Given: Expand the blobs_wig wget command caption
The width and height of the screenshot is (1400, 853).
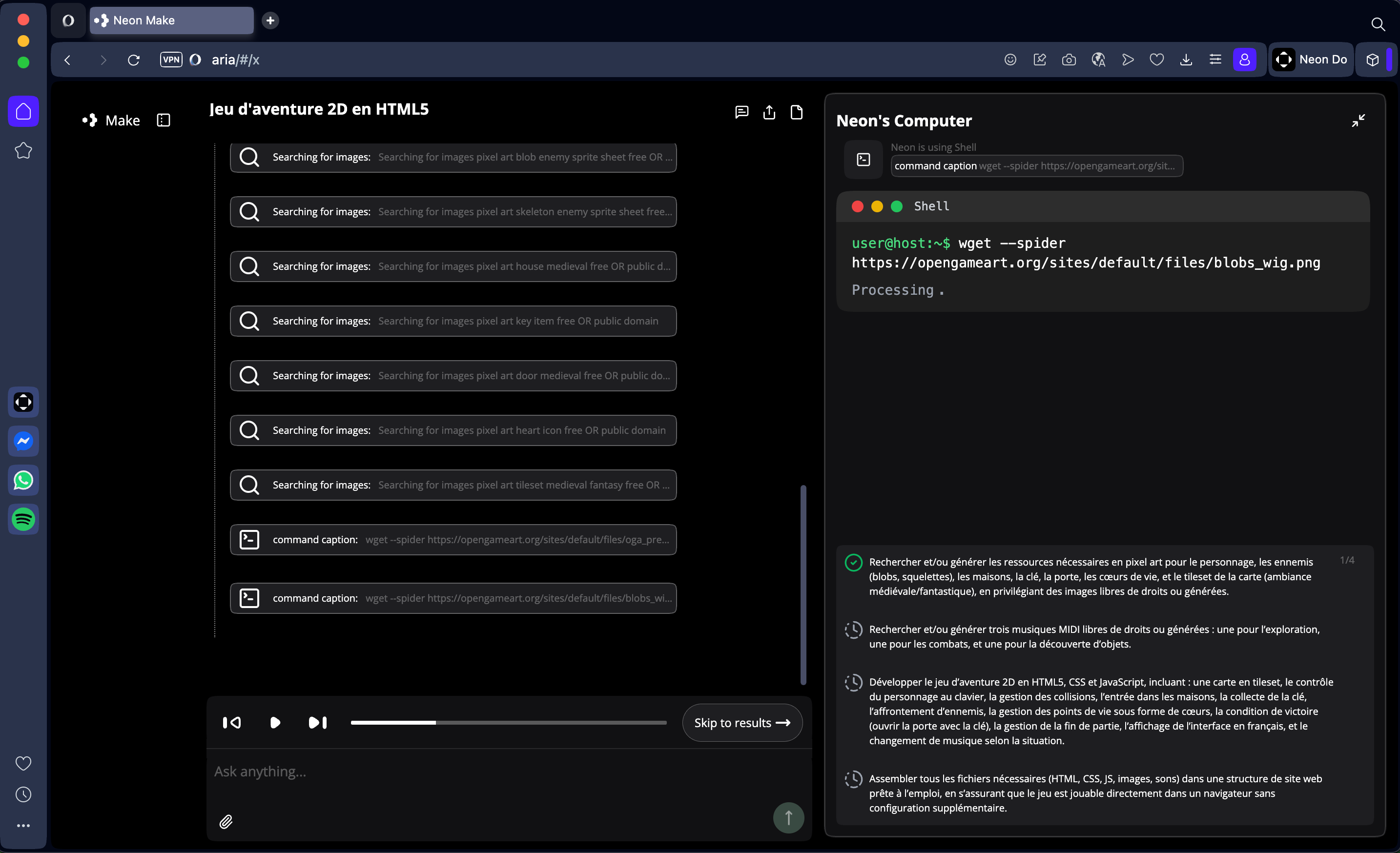Looking at the screenshot, I should pyautogui.click(x=453, y=598).
